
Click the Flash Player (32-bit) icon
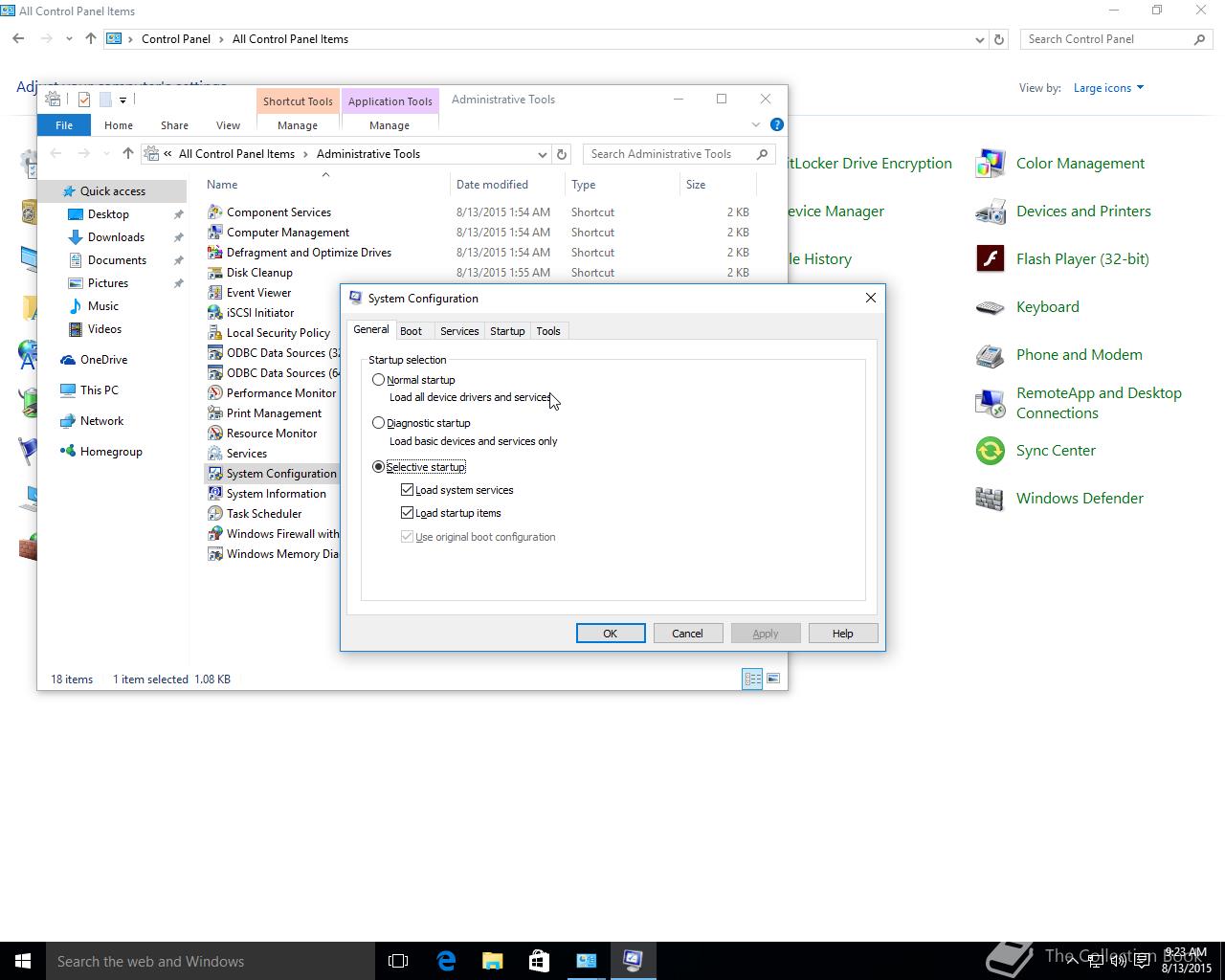[990, 259]
